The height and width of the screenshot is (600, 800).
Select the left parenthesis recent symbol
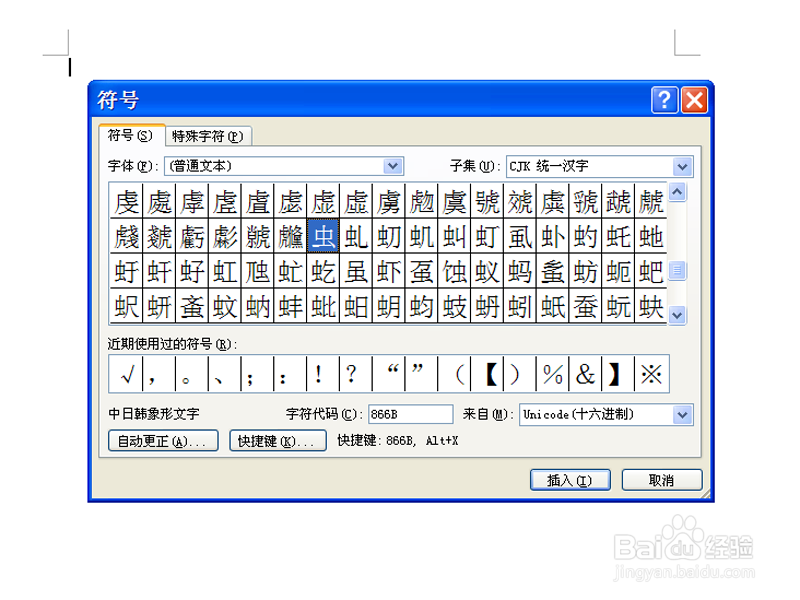pyautogui.click(x=454, y=374)
